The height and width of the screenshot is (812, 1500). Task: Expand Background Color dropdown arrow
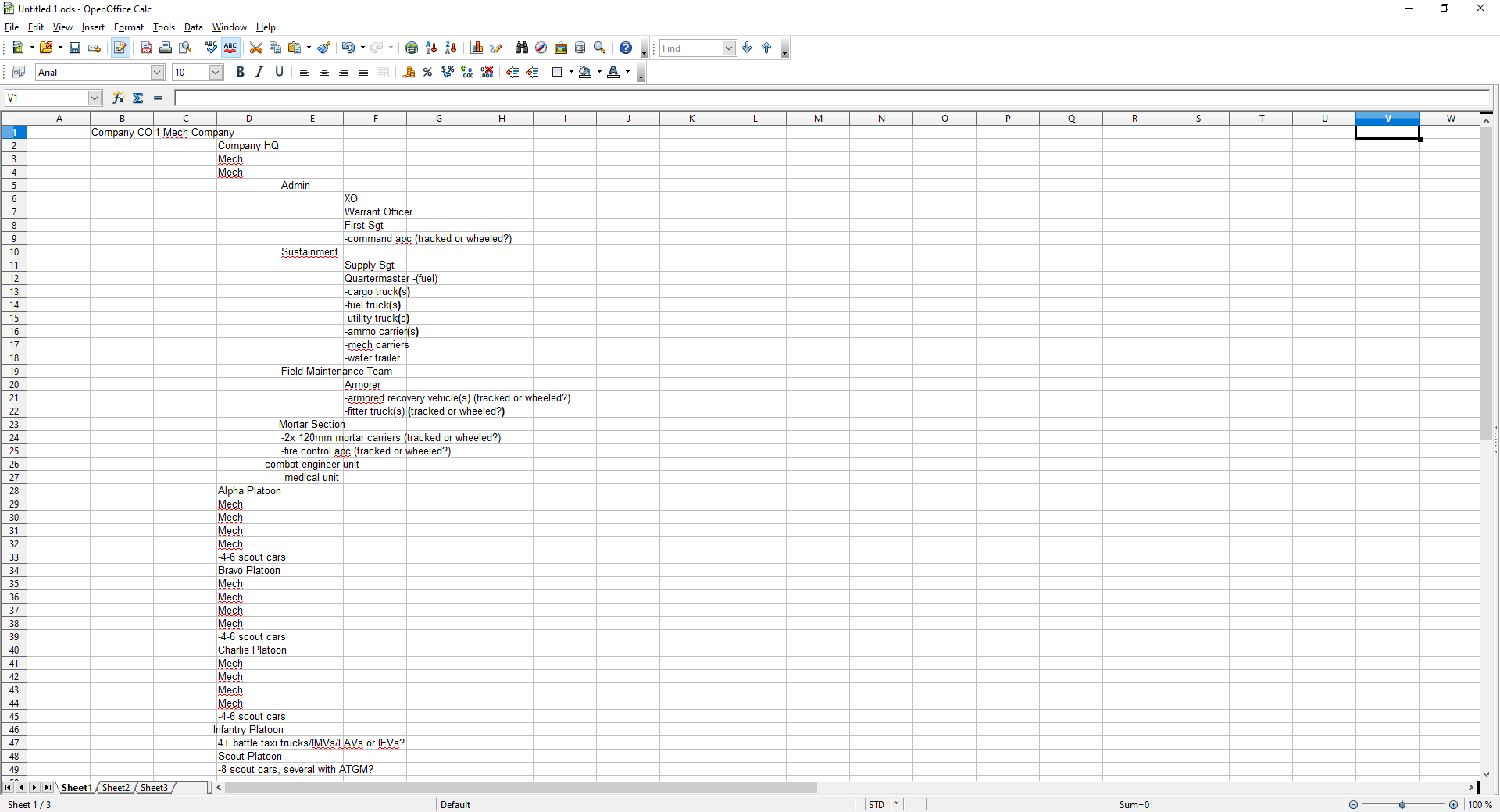click(x=599, y=72)
